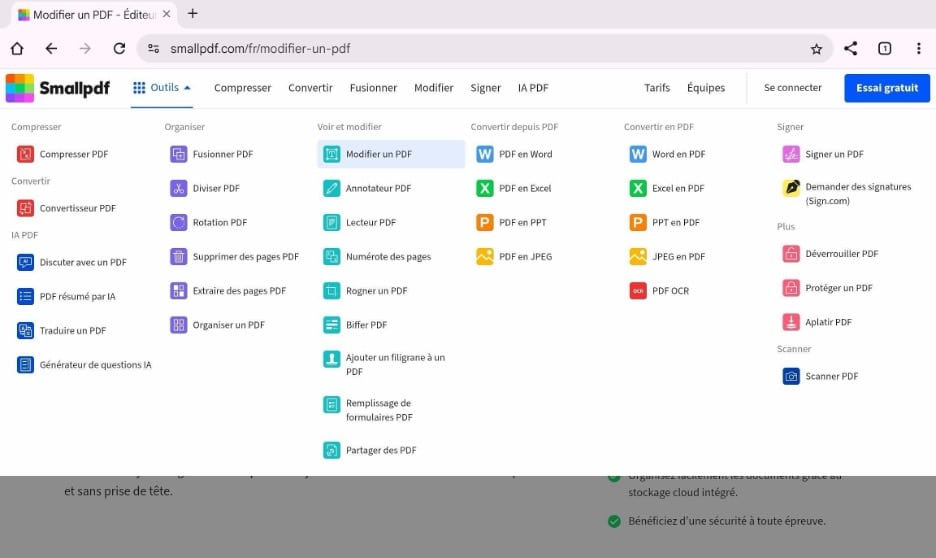Go back to the previous page
This screenshot has width=936, height=558.
click(x=51, y=48)
